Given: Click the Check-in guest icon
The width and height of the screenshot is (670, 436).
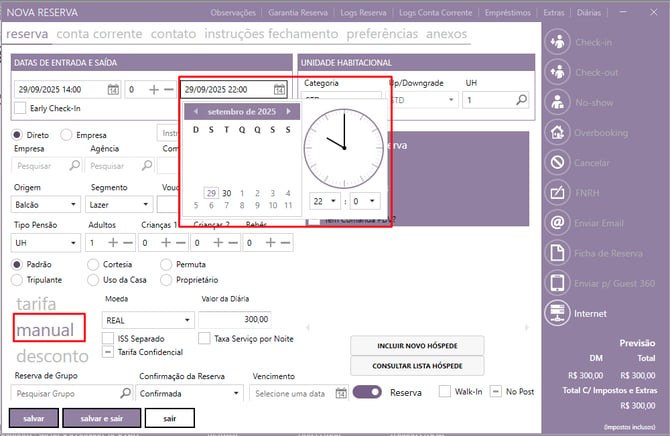Looking at the screenshot, I should click(557, 42).
